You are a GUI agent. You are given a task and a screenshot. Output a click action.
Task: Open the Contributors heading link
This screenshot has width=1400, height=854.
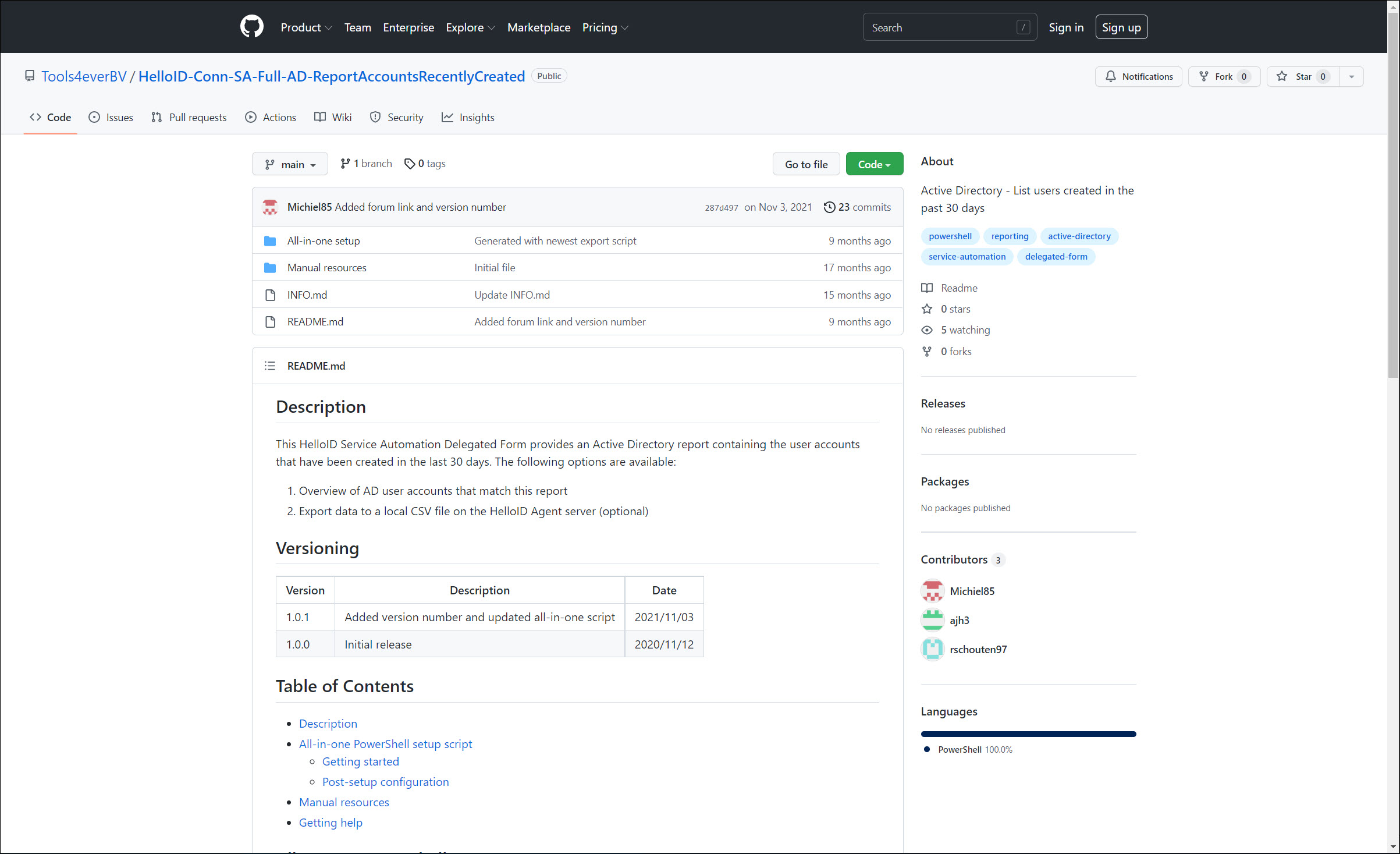[963, 559]
